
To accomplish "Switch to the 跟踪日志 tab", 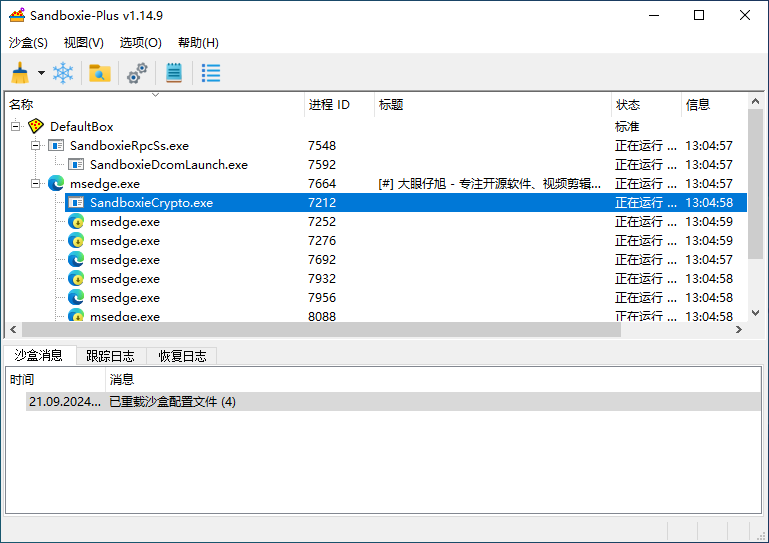I will [x=110, y=356].
